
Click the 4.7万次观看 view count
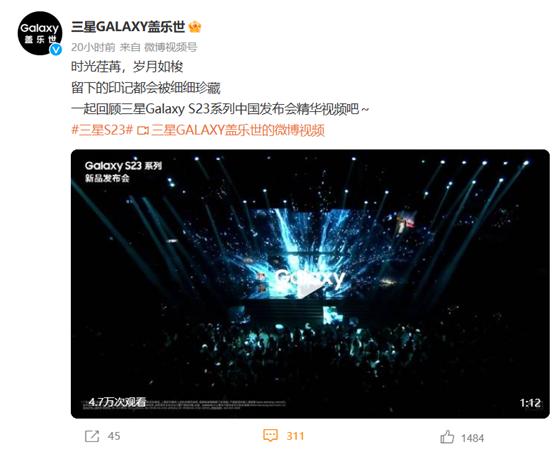[x=117, y=402]
